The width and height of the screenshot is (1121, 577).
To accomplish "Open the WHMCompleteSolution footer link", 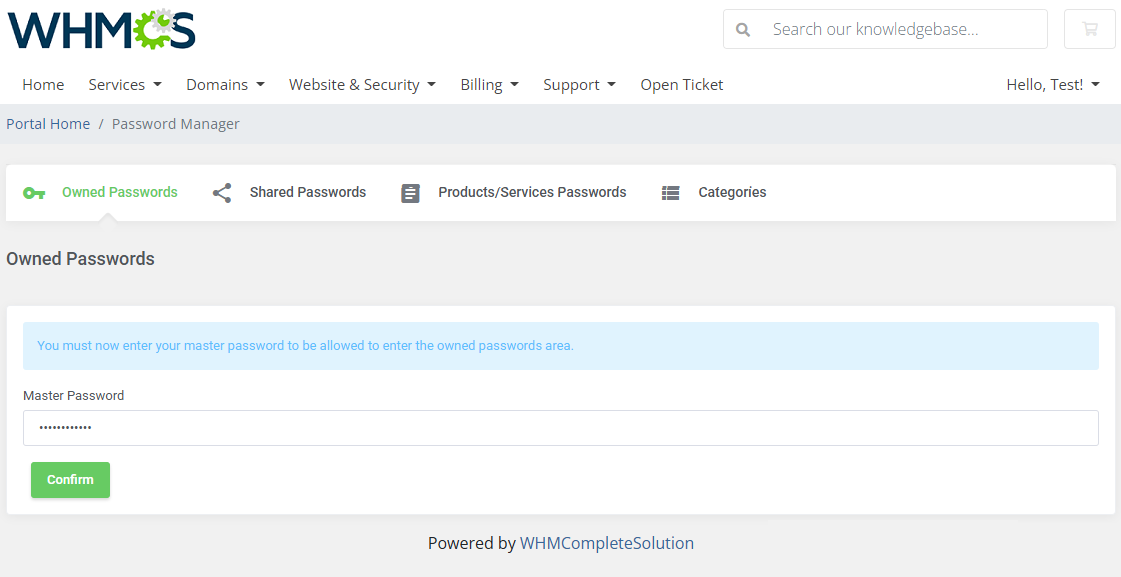I will 606,543.
